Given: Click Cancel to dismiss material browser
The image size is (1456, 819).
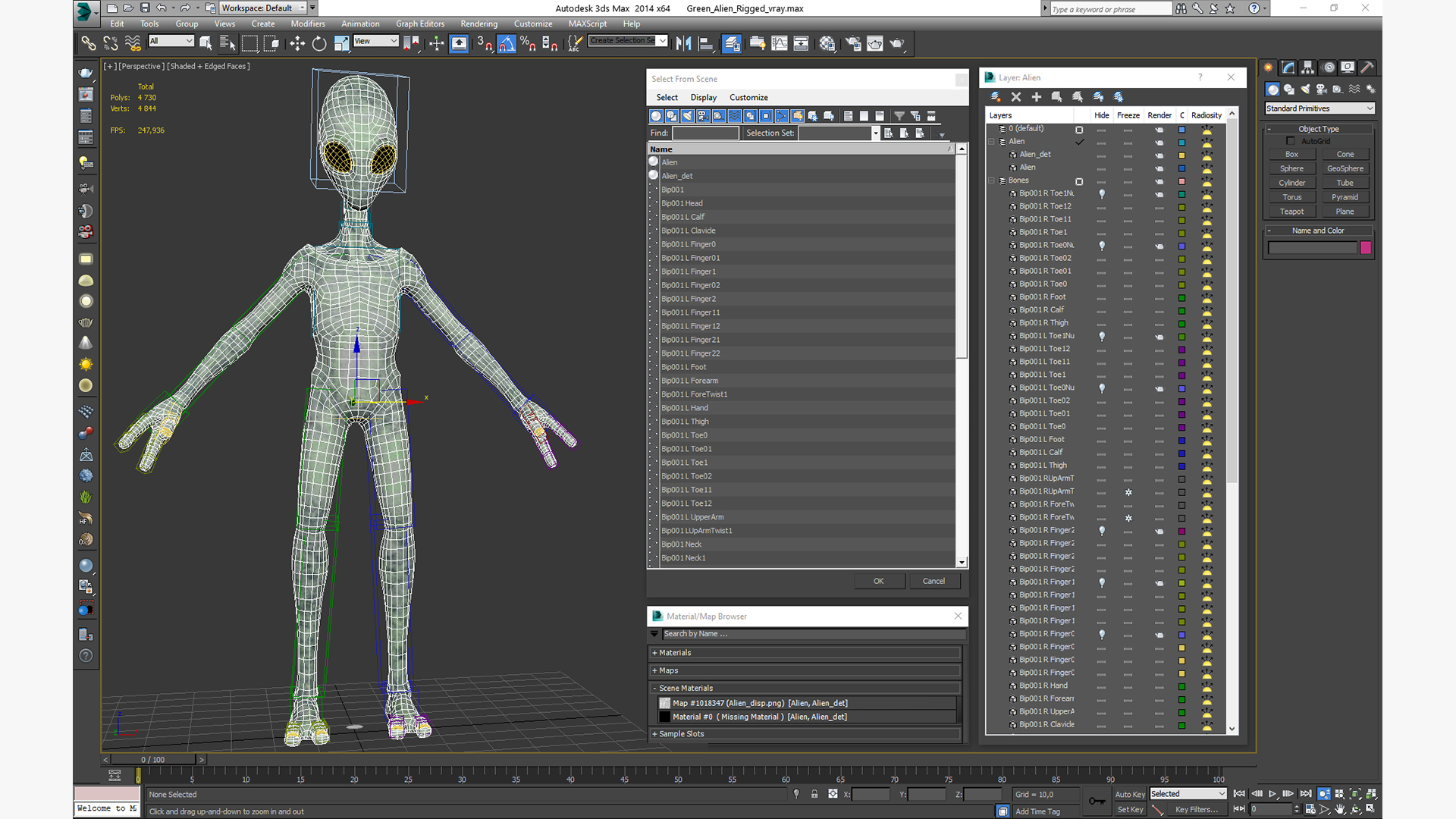Looking at the screenshot, I should tap(957, 615).
